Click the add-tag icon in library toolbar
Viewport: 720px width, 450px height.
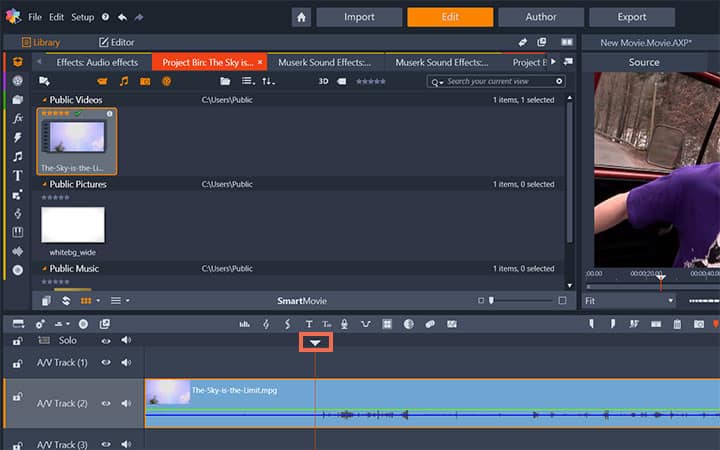[44, 81]
